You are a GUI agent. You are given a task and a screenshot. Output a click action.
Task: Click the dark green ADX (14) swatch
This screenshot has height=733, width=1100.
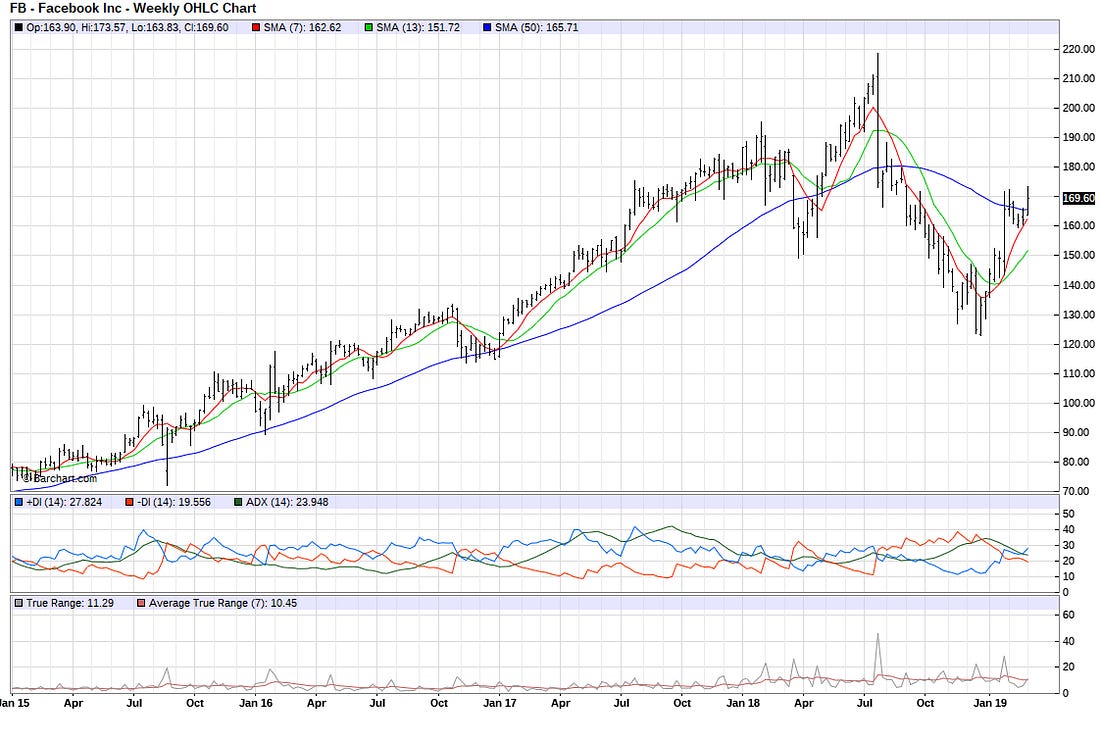click(x=239, y=502)
